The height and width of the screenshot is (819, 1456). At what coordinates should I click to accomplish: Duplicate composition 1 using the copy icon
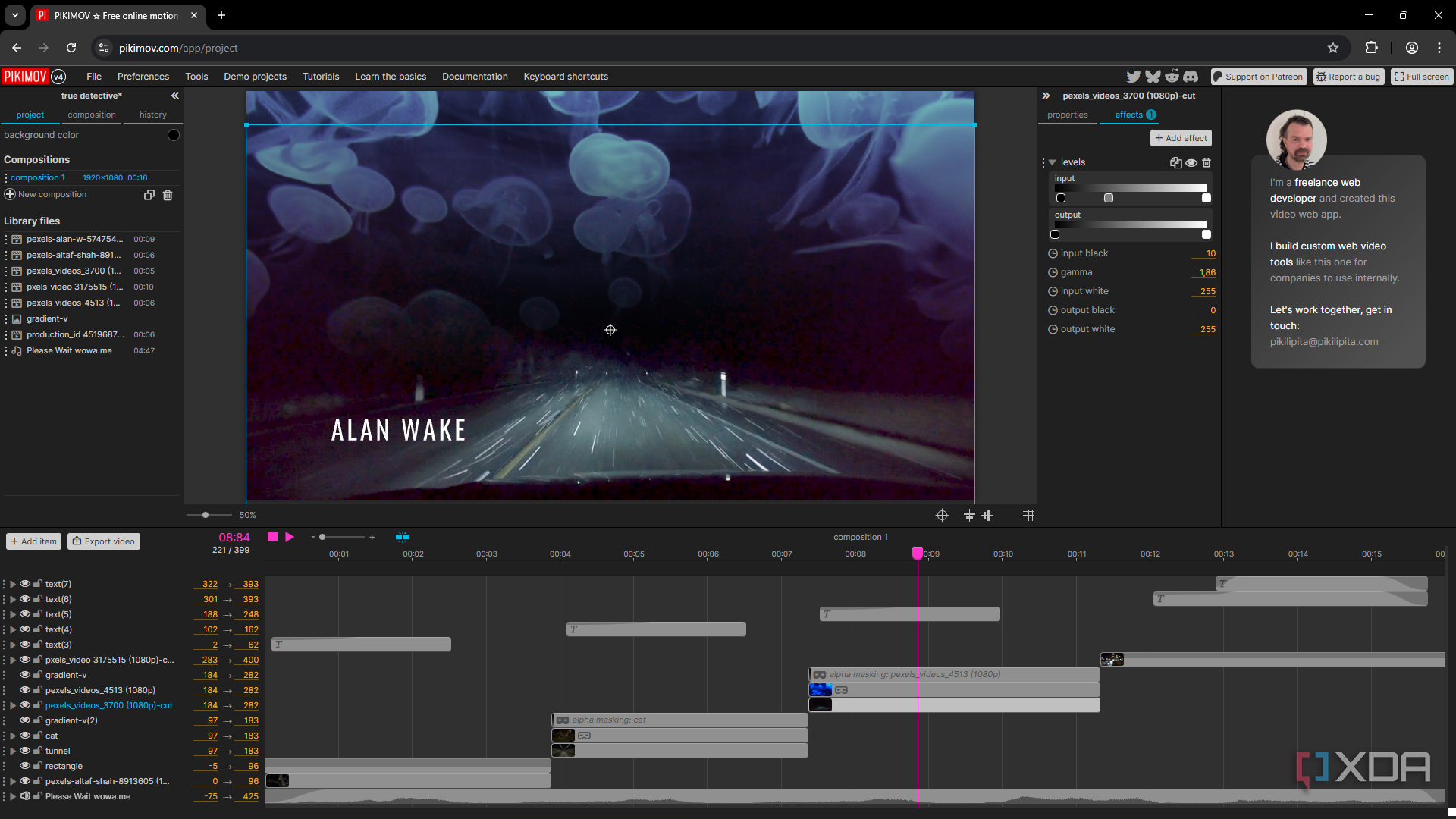[x=149, y=195]
